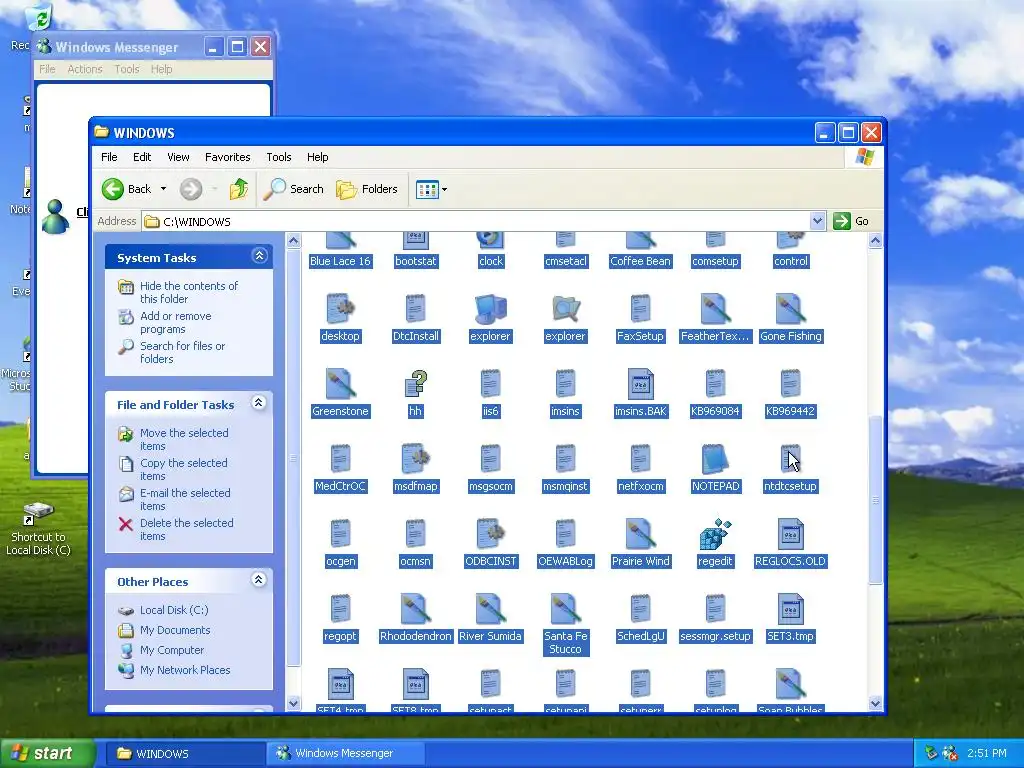The width and height of the screenshot is (1024, 768).
Task: Select the Gone Fishing bitmap icon
Action: coord(790,309)
